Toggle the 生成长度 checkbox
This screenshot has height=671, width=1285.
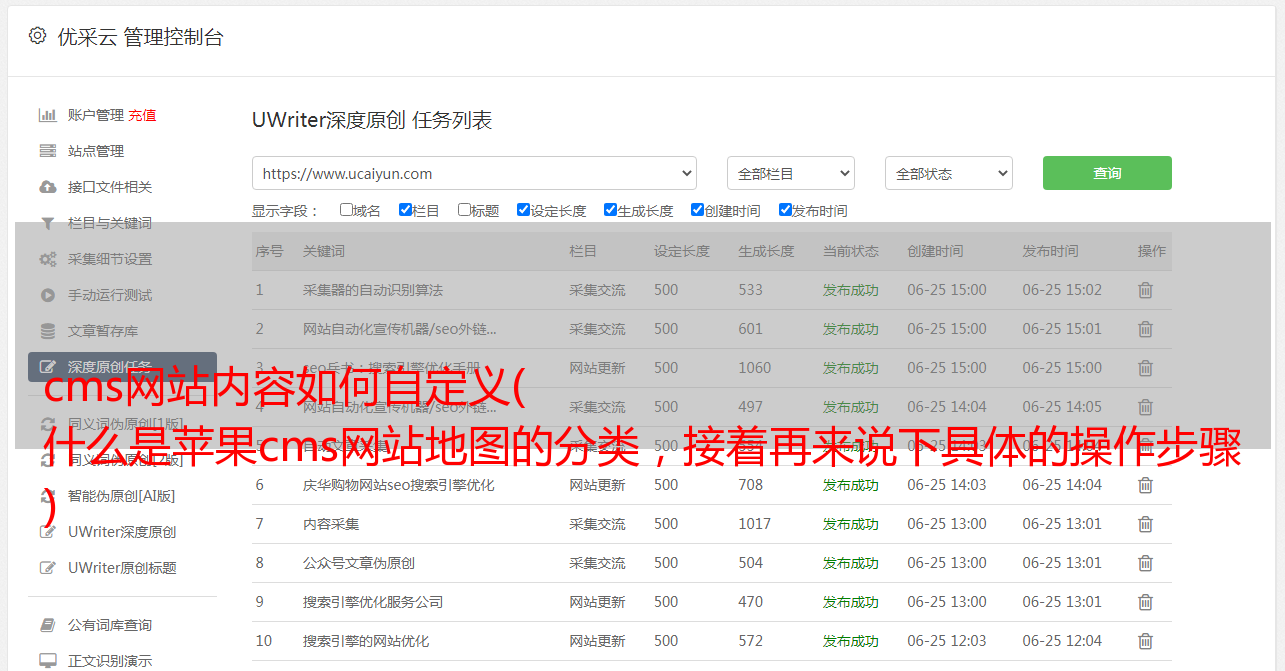pos(610,210)
